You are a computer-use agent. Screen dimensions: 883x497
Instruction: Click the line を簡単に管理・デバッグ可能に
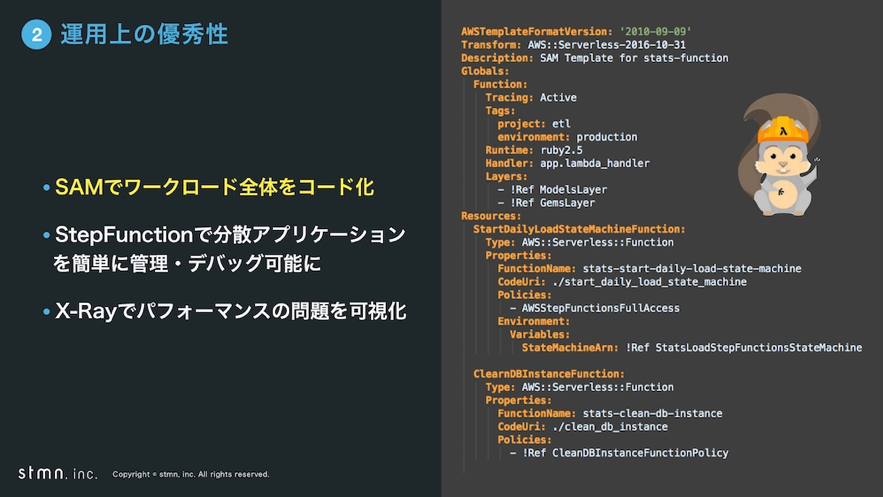point(186,263)
